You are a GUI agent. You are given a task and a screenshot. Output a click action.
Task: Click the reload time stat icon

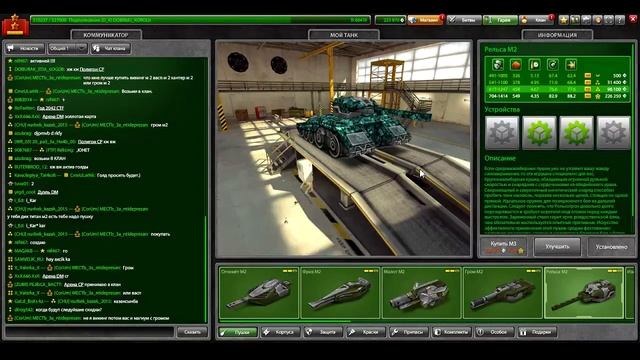pyautogui.click(x=534, y=64)
